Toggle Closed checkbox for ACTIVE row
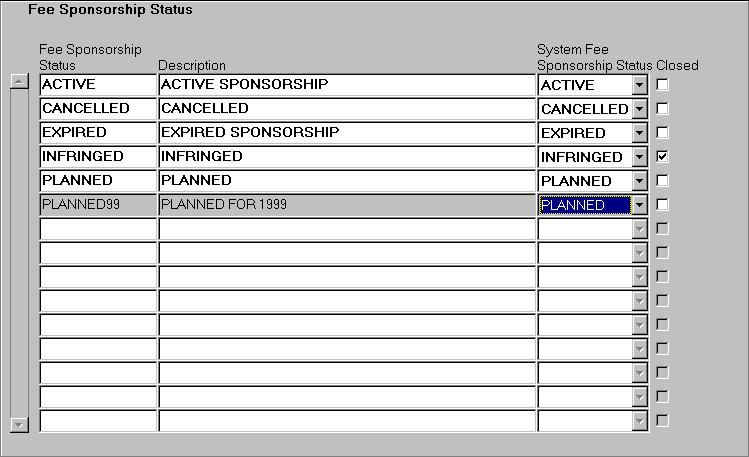749x457 pixels. point(662,85)
